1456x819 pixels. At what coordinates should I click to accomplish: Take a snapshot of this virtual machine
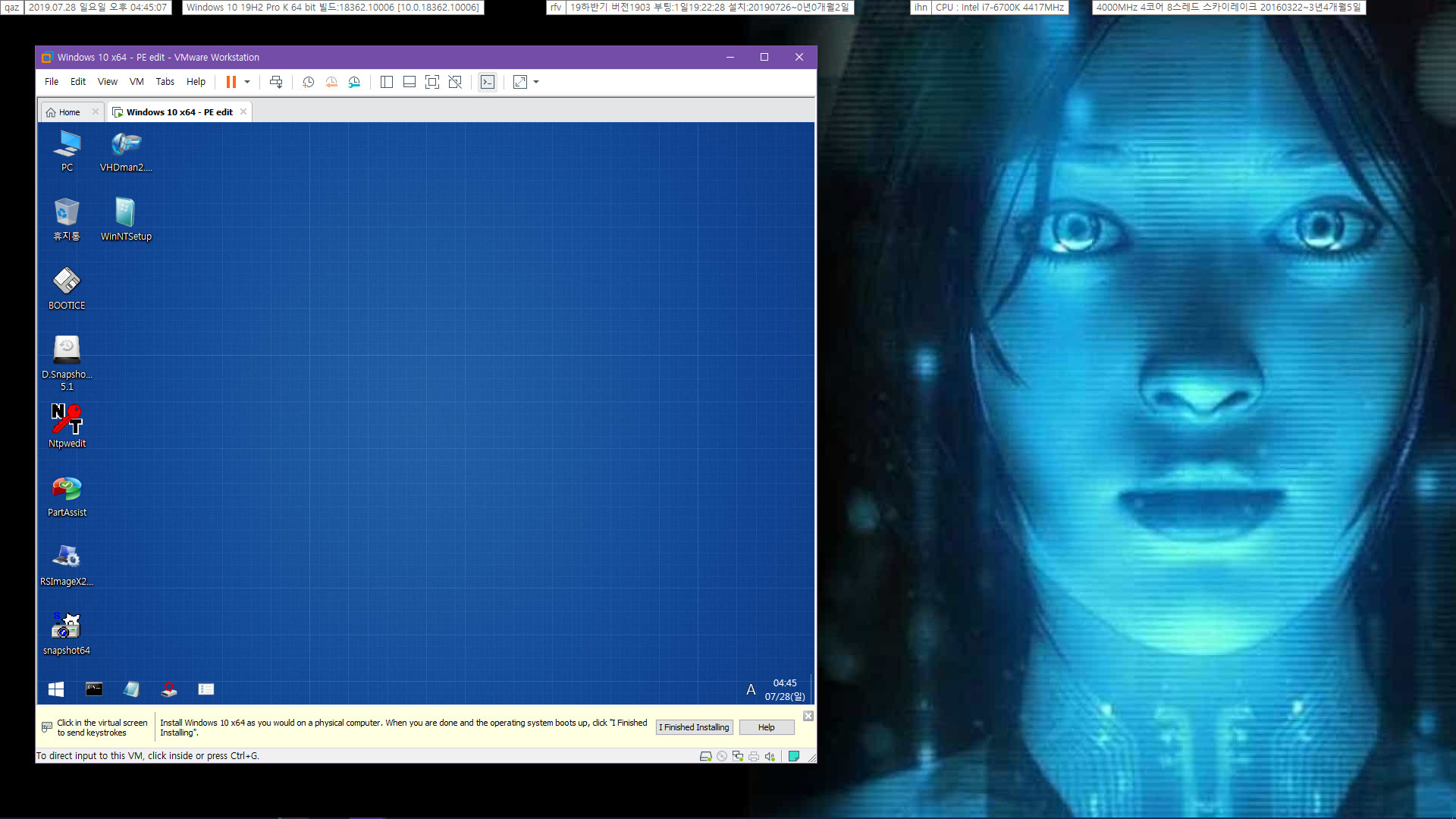(308, 82)
